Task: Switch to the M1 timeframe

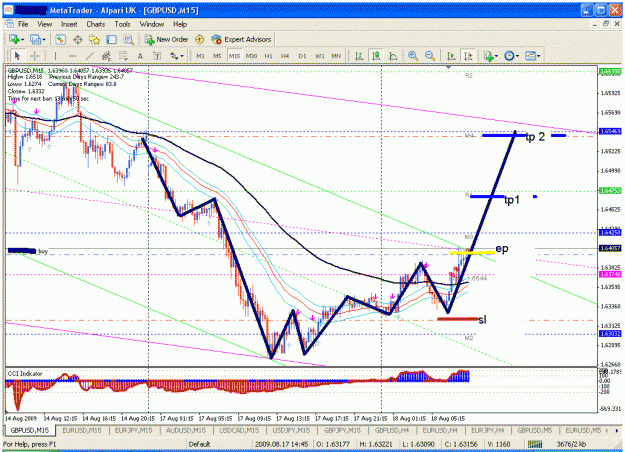Action: point(200,56)
